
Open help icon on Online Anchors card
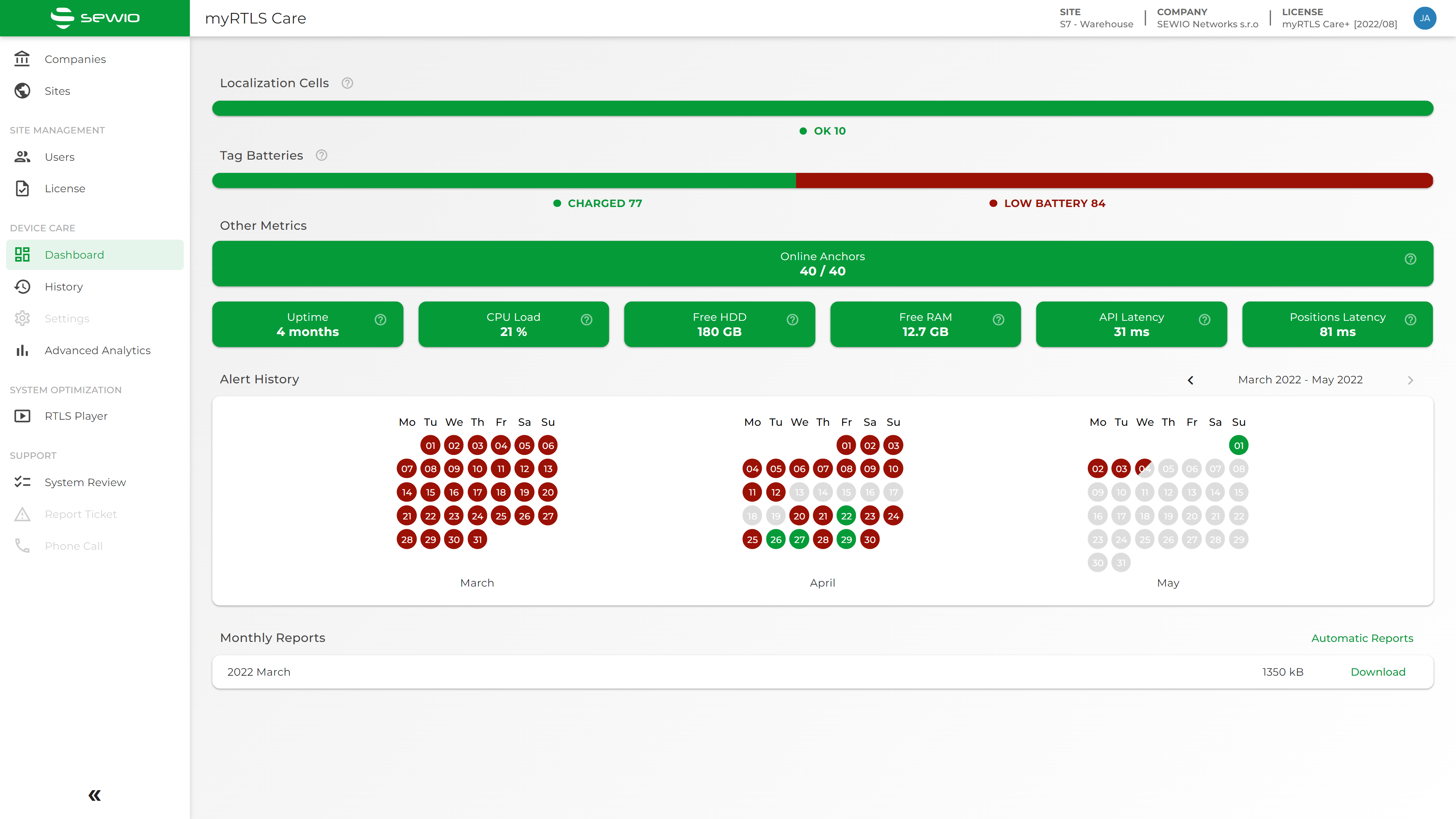point(1410,259)
